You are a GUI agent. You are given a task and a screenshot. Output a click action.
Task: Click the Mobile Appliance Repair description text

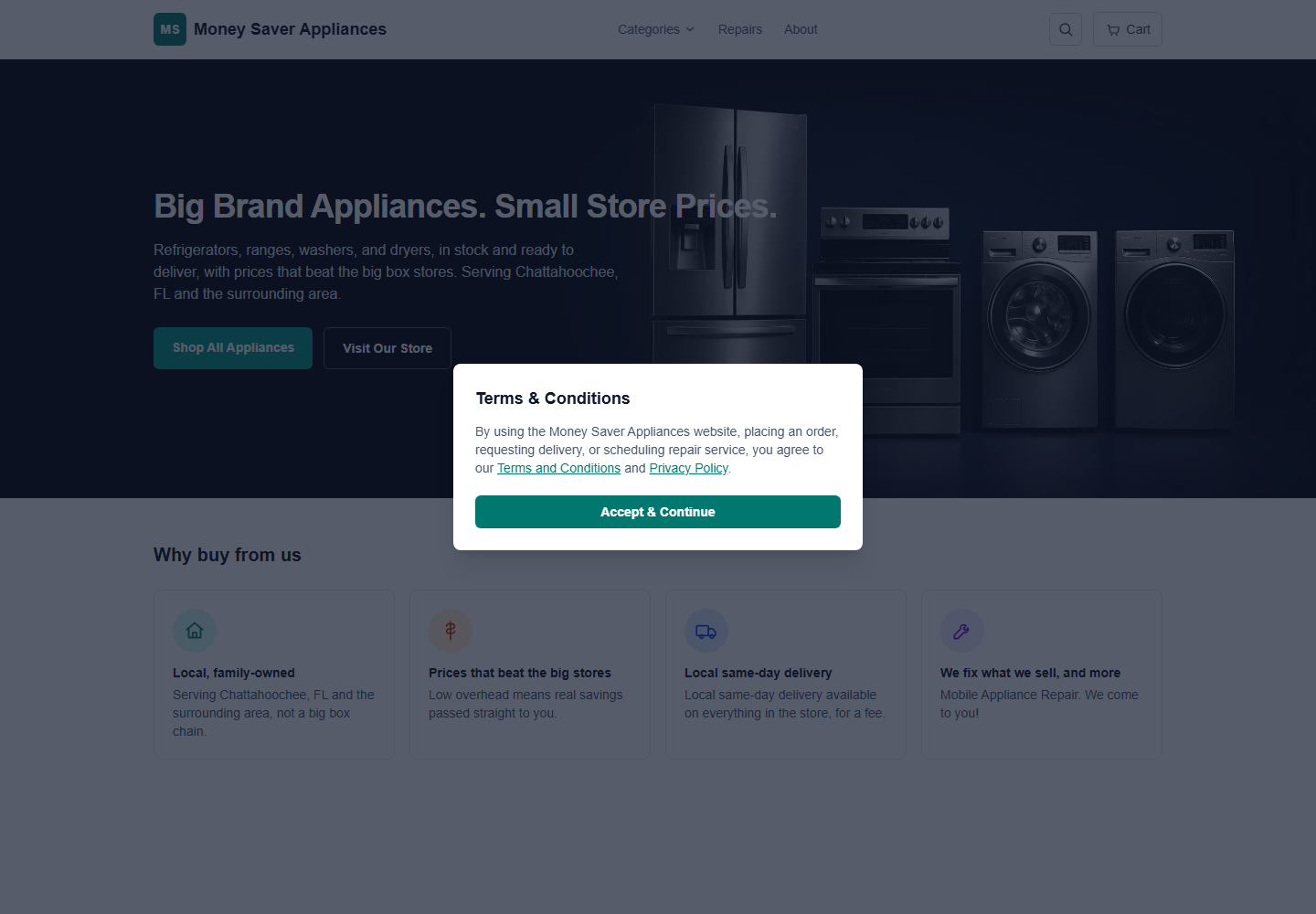tap(1039, 704)
